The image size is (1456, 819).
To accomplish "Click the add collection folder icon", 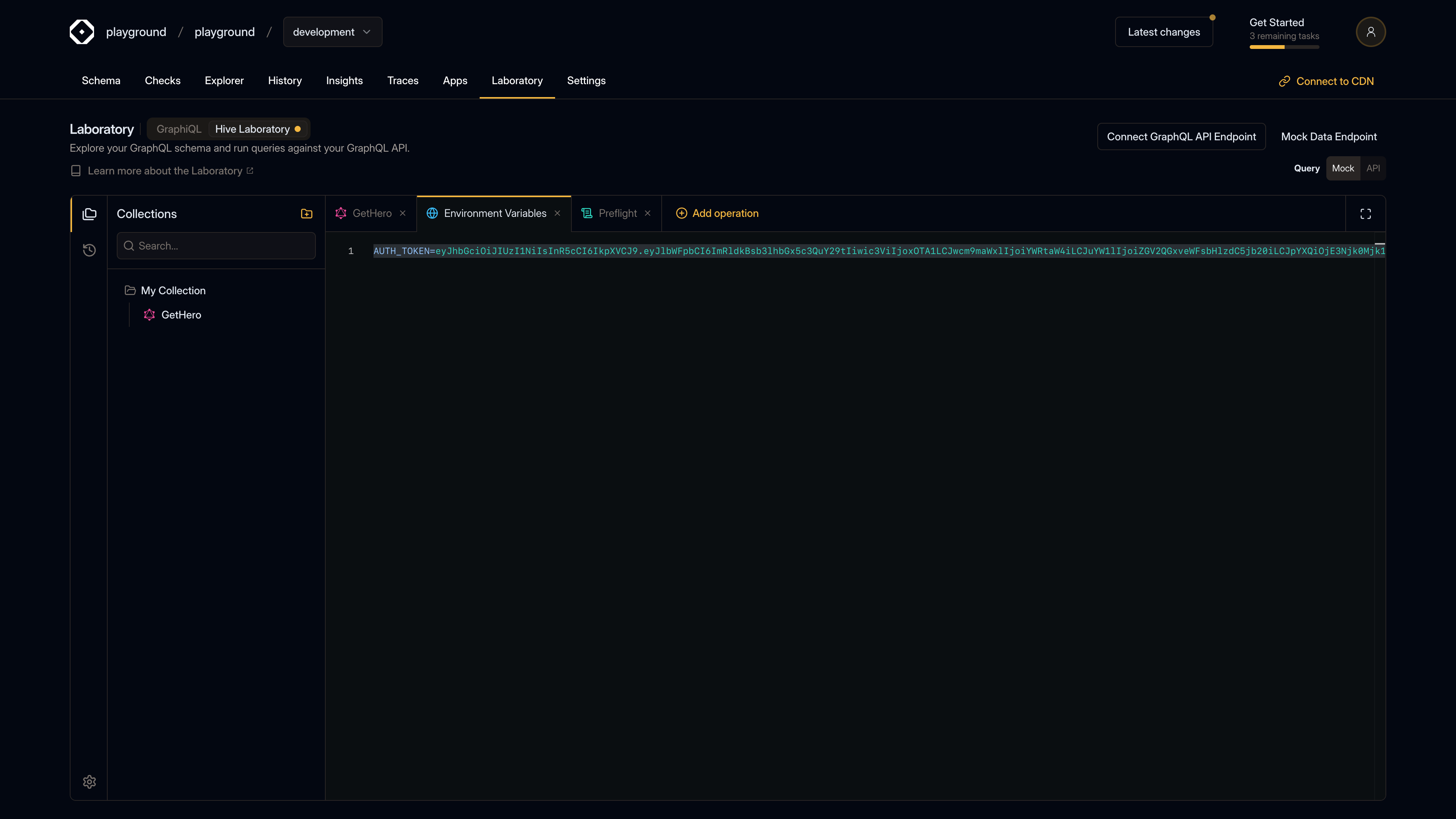I will (x=306, y=213).
